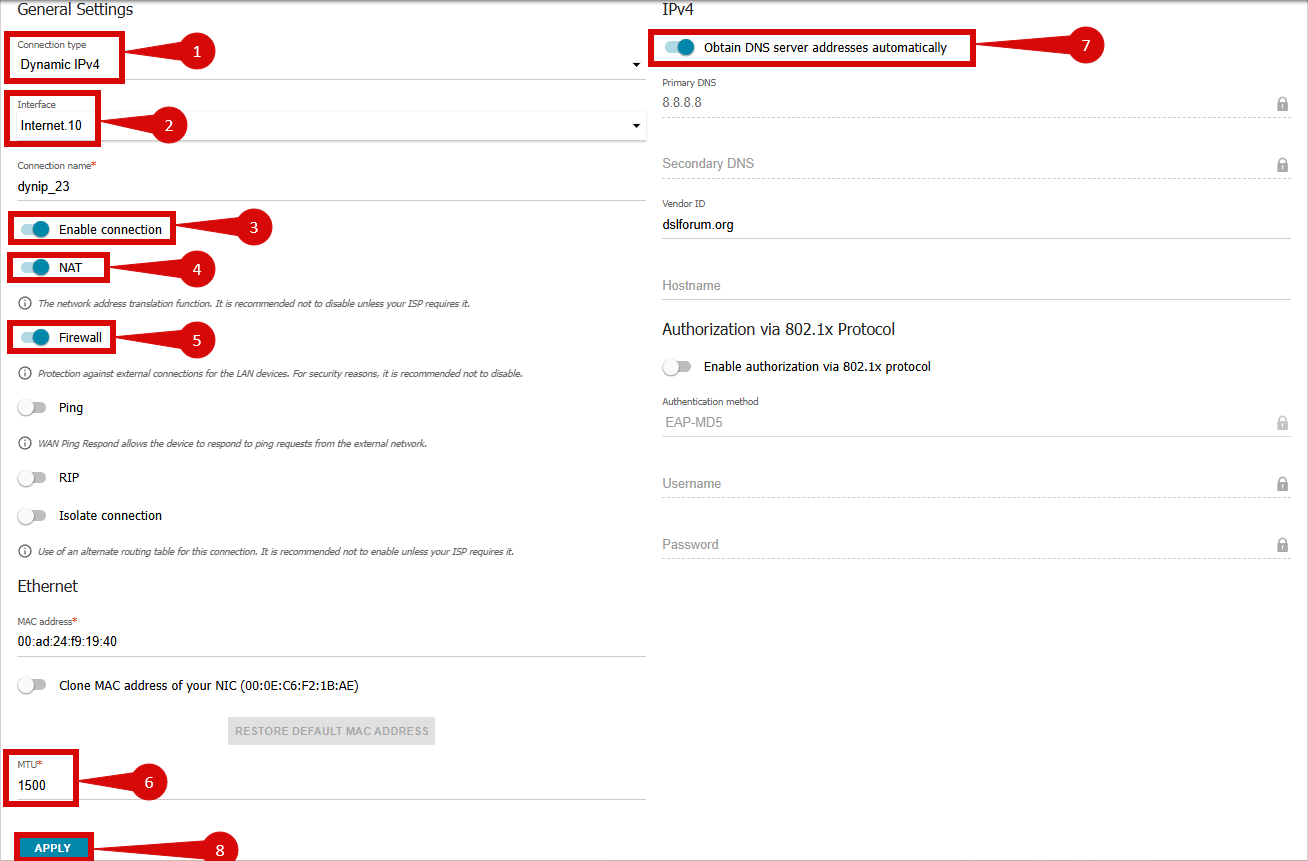Click the lock icon in Password field
Viewport: 1308px width, 861px height.
click(x=1282, y=545)
